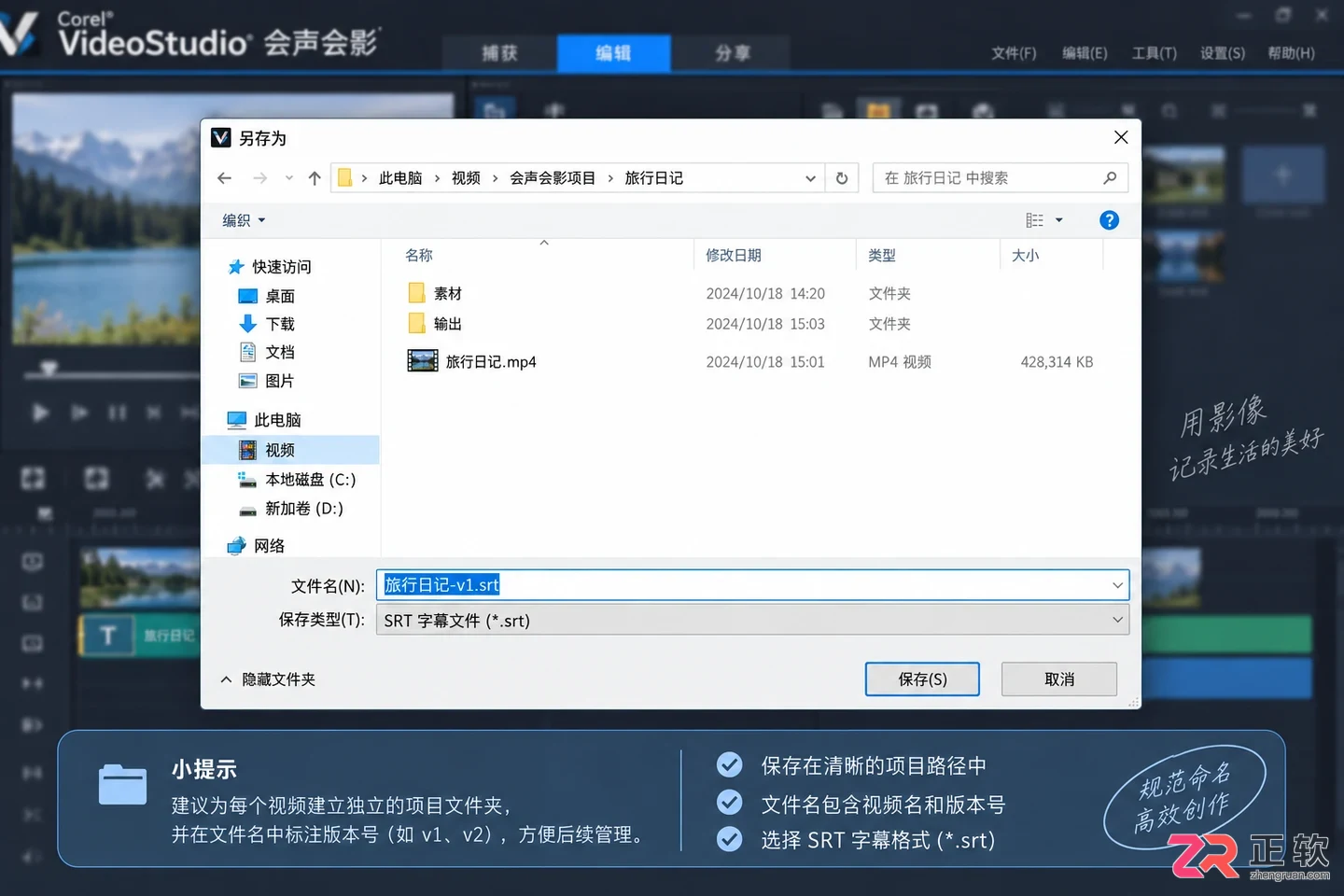Open recent locations dropdown arrow
Screen dimensions: 1344x896
(289, 178)
